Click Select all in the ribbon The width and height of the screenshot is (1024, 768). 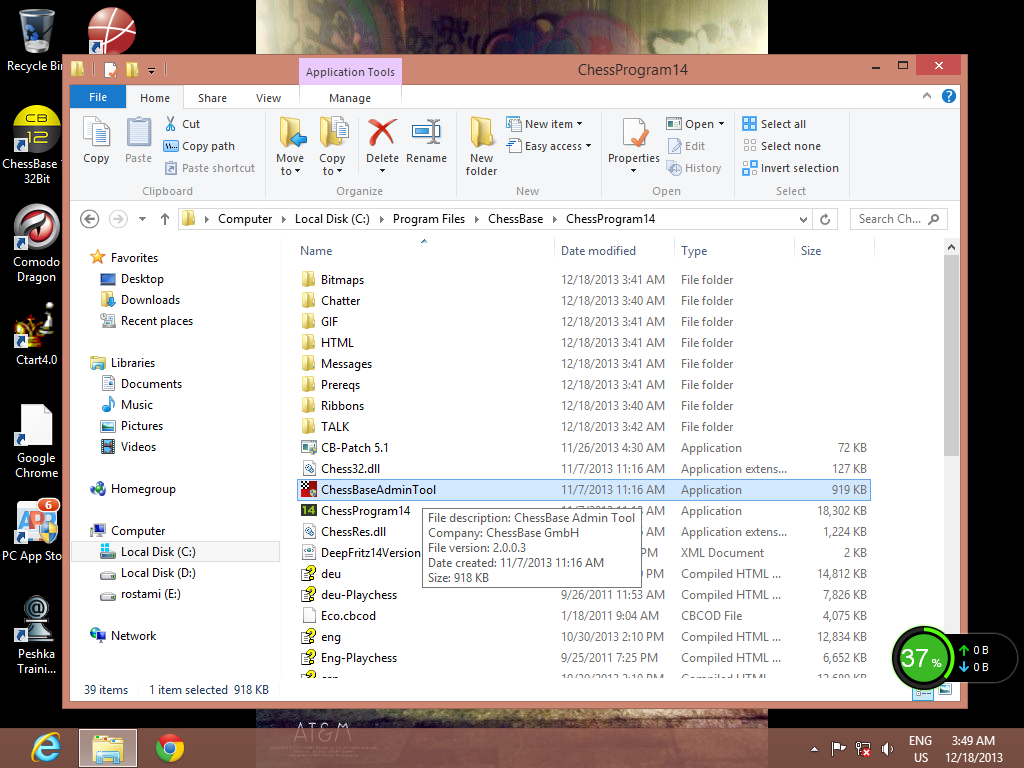pyautogui.click(x=774, y=124)
